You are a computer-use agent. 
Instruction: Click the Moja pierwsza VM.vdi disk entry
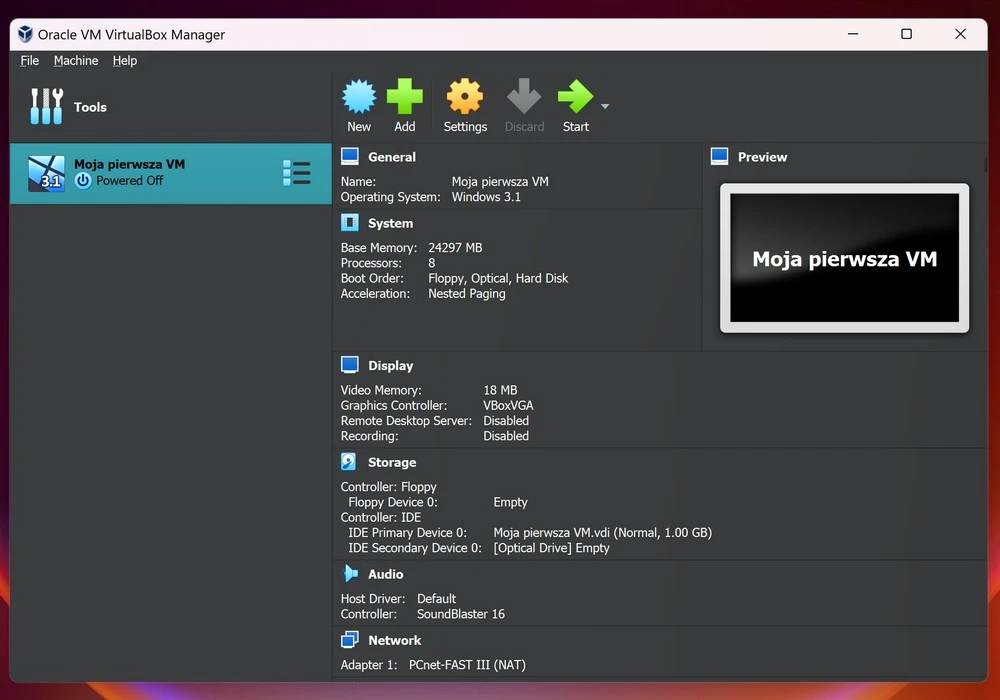(x=603, y=533)
